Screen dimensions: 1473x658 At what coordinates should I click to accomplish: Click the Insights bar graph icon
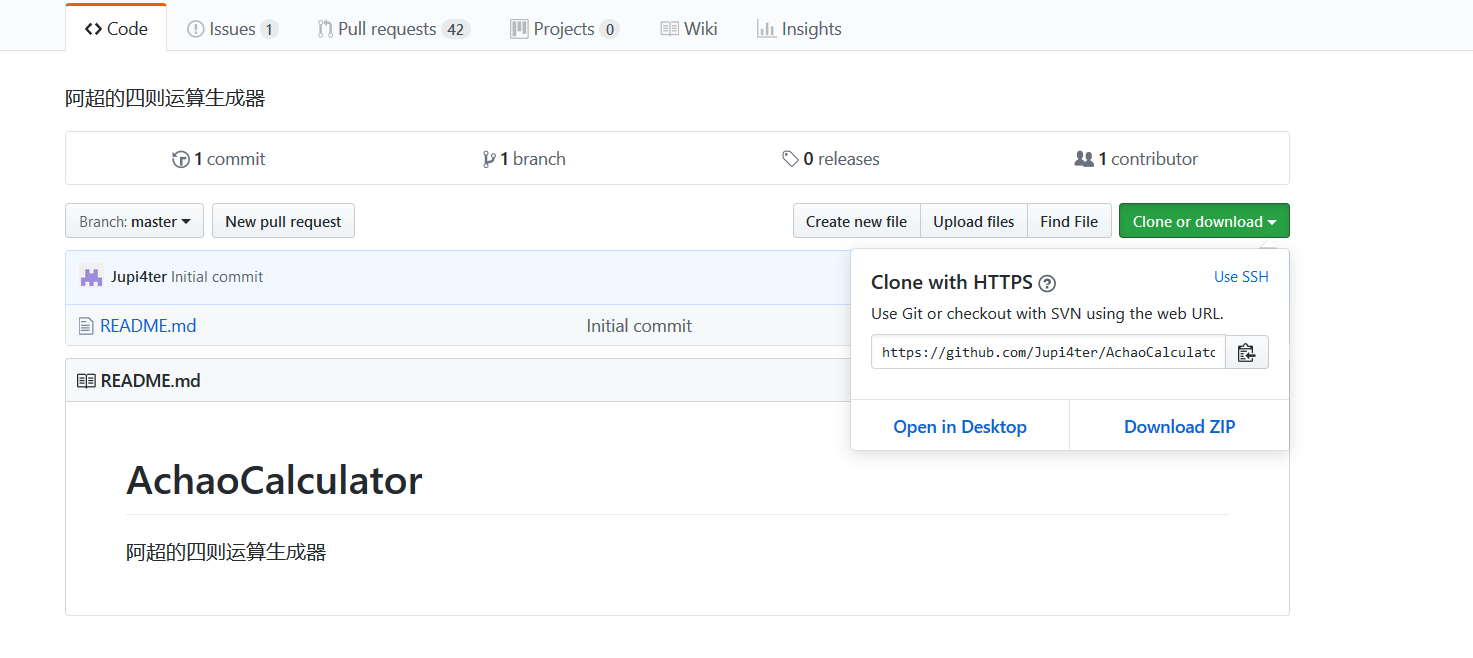[767, 29]
